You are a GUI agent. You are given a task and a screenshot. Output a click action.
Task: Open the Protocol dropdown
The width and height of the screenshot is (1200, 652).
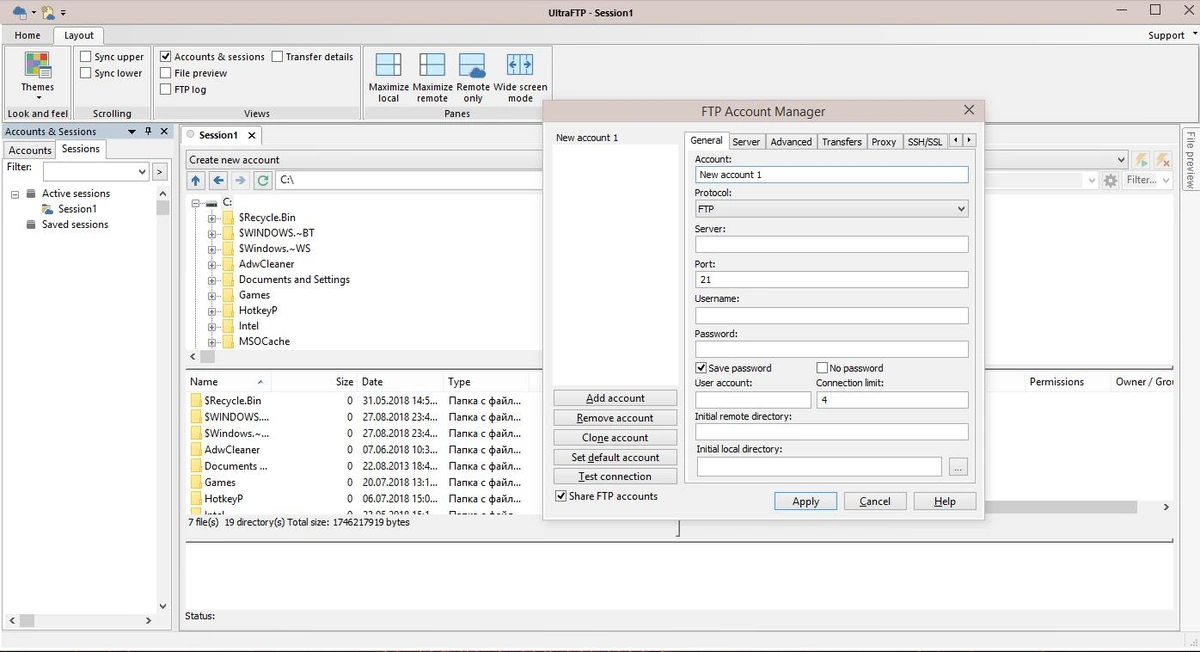pyautogui.click(x=831, y=209)
